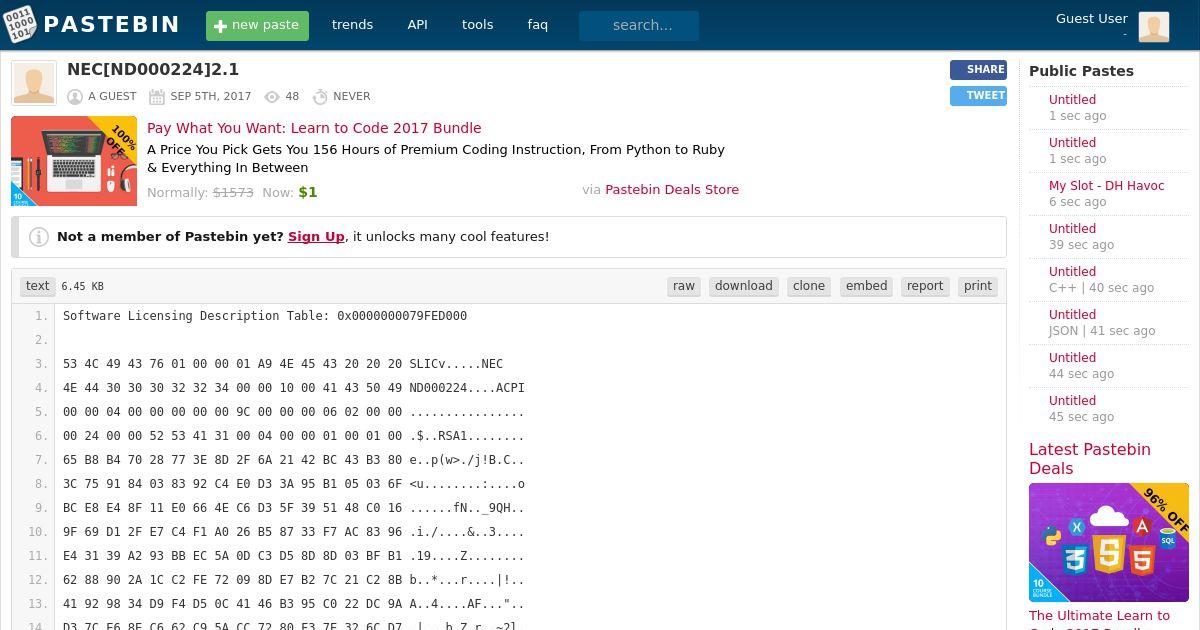
Task: Focus the search input field
Action: [x=639, y=25]
